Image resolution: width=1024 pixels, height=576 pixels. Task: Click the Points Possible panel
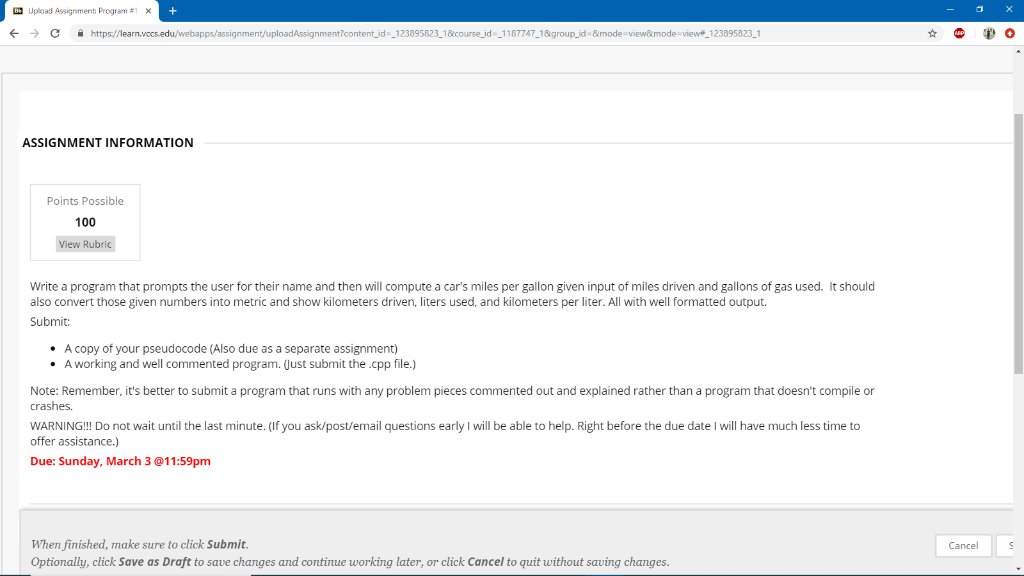point(85,221)
